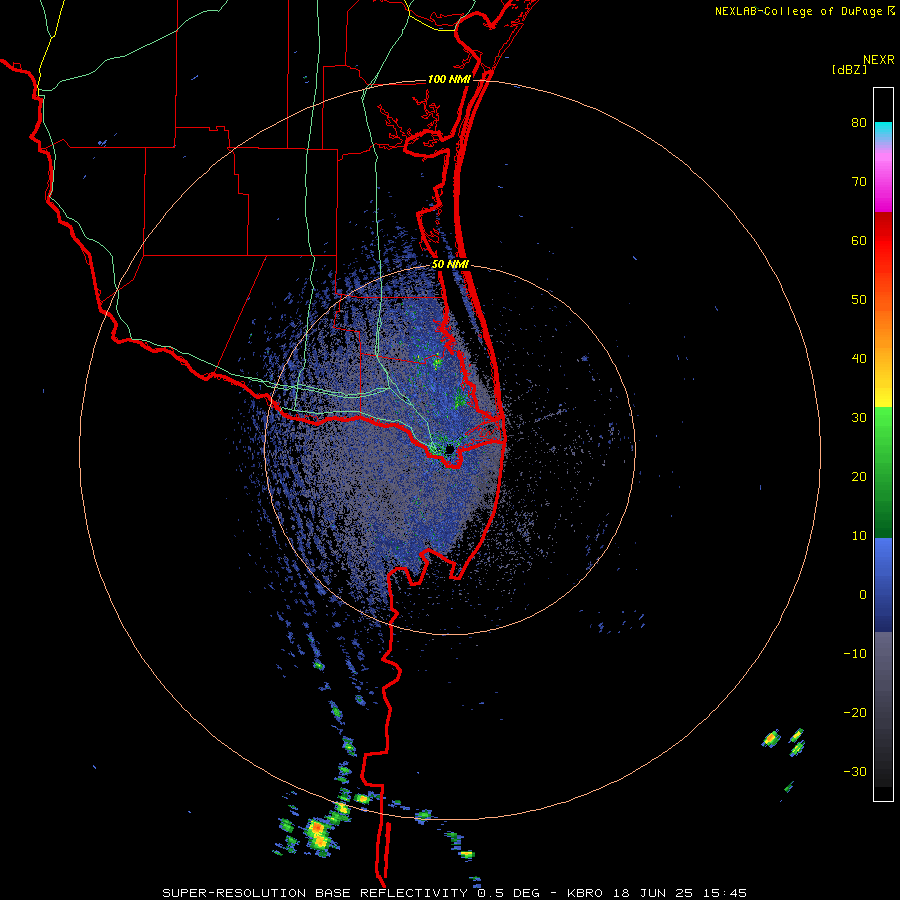The height and width of the screenshot is (900, 900).
Task: Click the NEXLAB-College of DuPage label
Action: [804, 11]
